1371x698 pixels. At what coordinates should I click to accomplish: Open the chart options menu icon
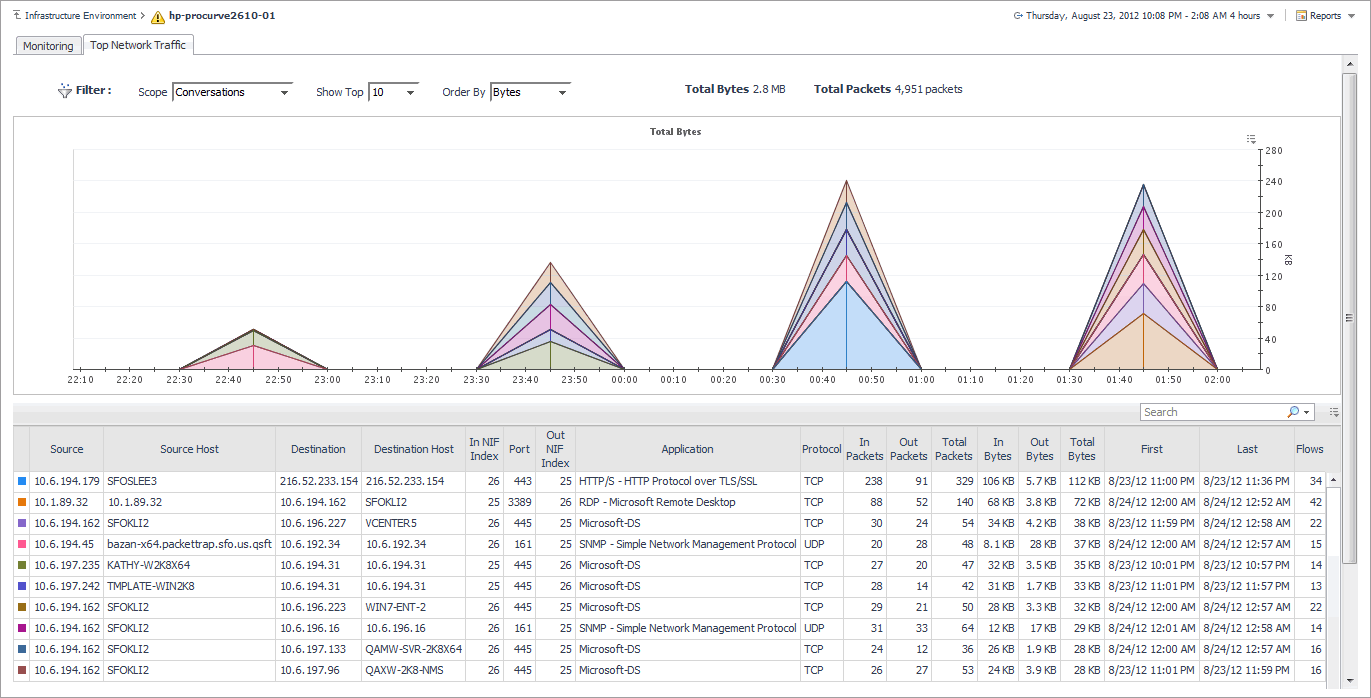pyautogui.click(x=1251, y=139)
